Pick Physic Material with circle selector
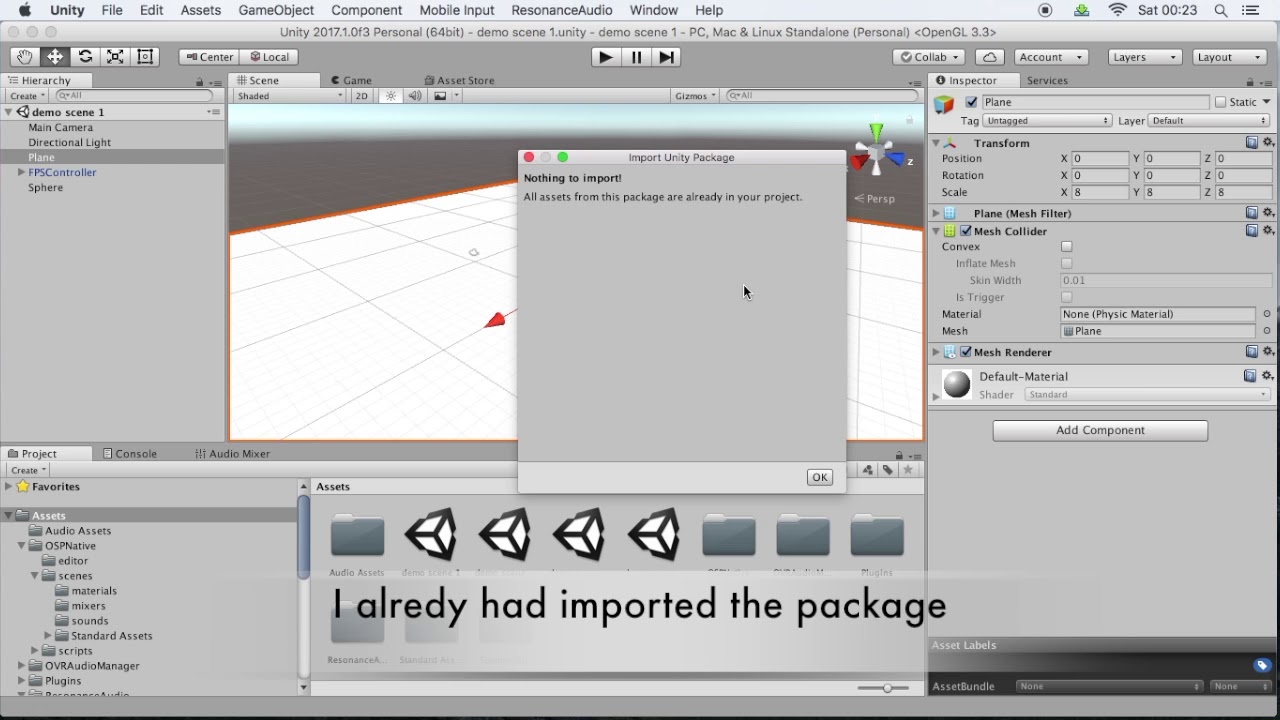1280x720 pixels. pos(1267,314)
